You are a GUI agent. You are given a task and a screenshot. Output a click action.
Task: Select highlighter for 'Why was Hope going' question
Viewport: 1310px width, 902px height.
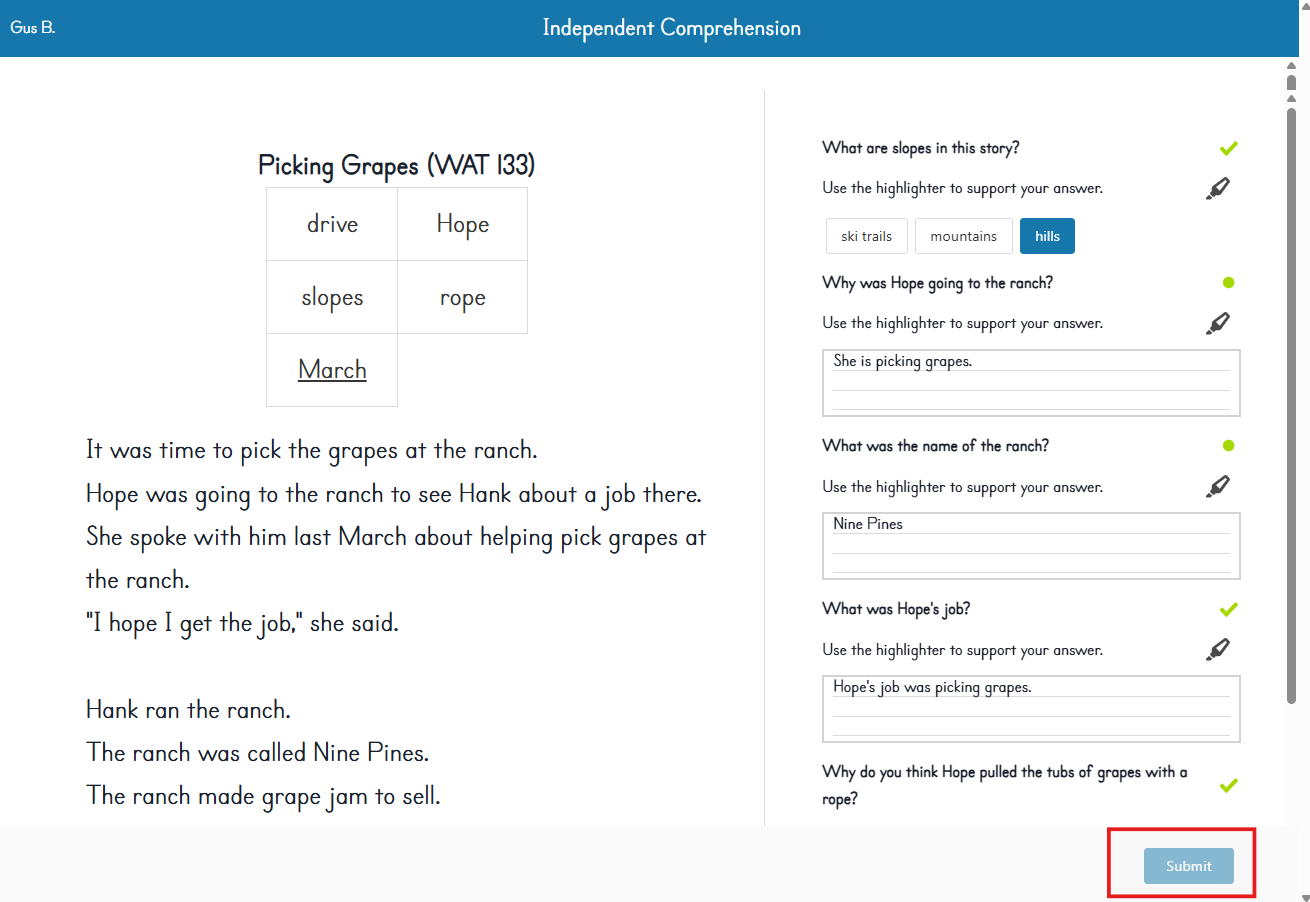click(x=1217, y=323)
